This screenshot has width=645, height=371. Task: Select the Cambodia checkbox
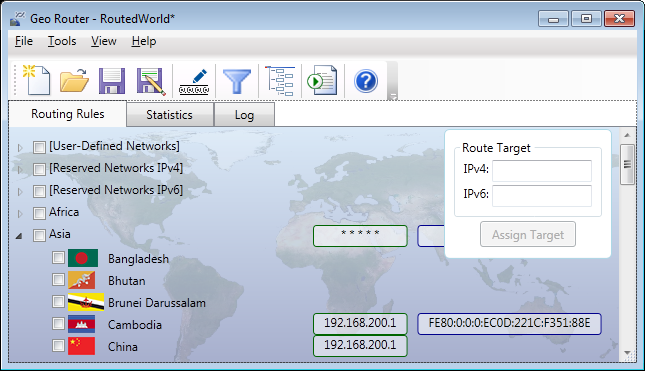pyautogui.click(x=58, y=324)
